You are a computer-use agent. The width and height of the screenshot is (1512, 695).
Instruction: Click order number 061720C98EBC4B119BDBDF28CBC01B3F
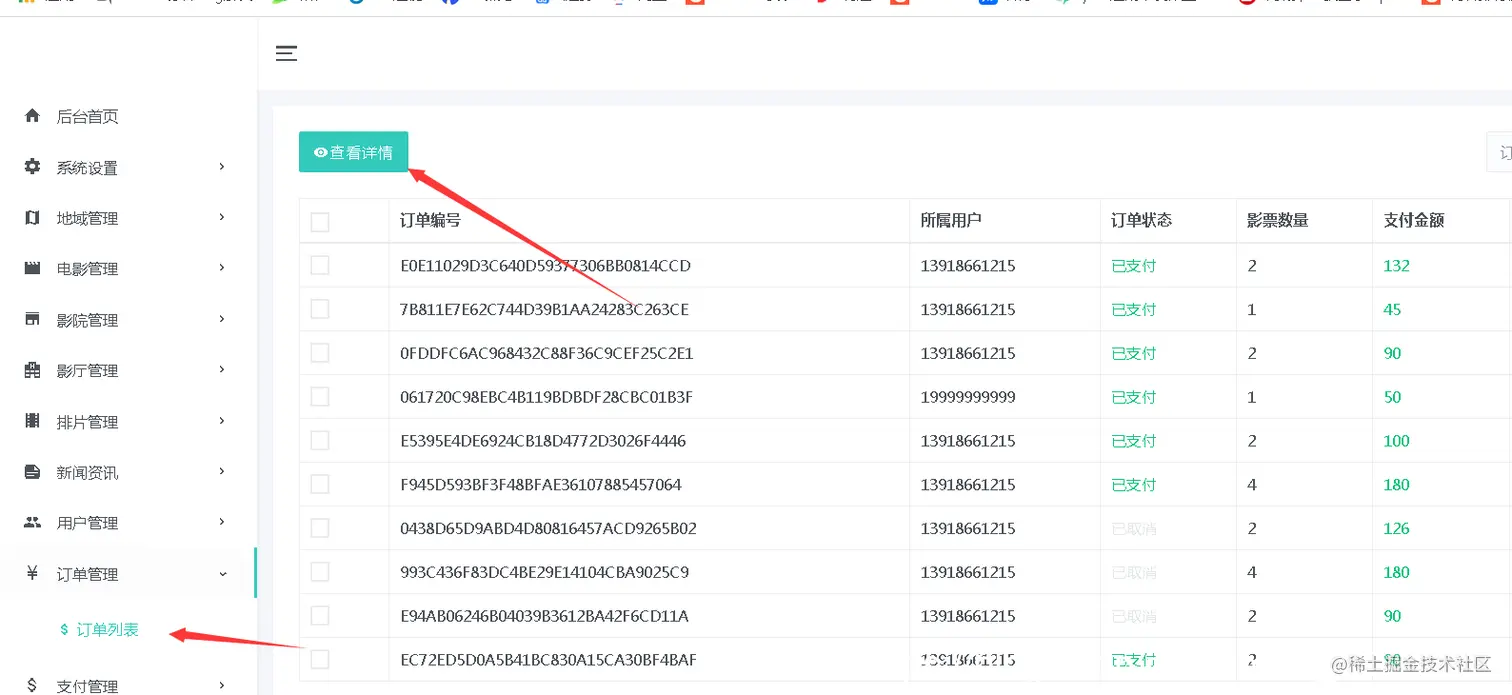(546, 397)
